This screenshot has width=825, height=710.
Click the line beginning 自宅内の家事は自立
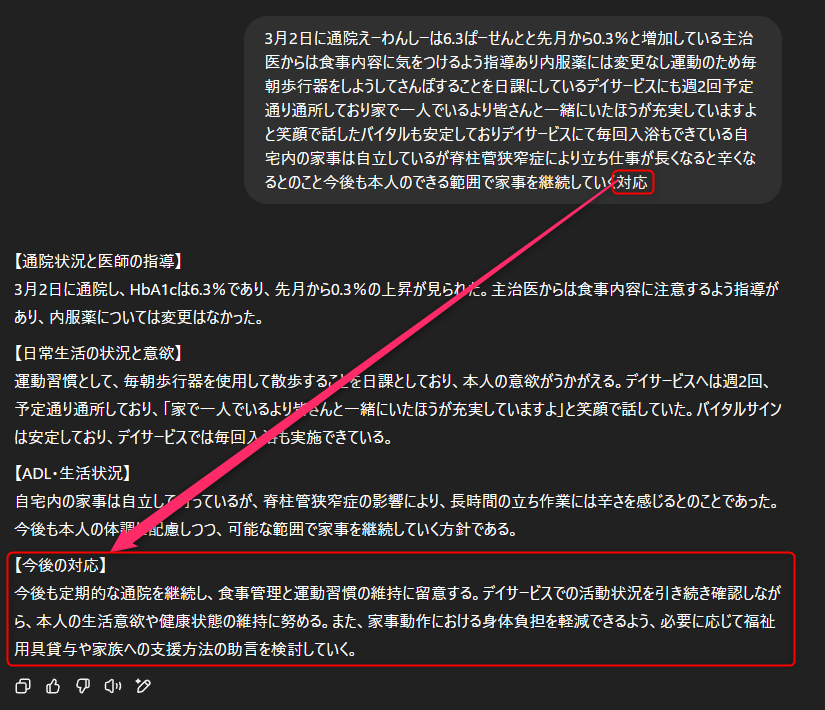click(x=397, y=501)
